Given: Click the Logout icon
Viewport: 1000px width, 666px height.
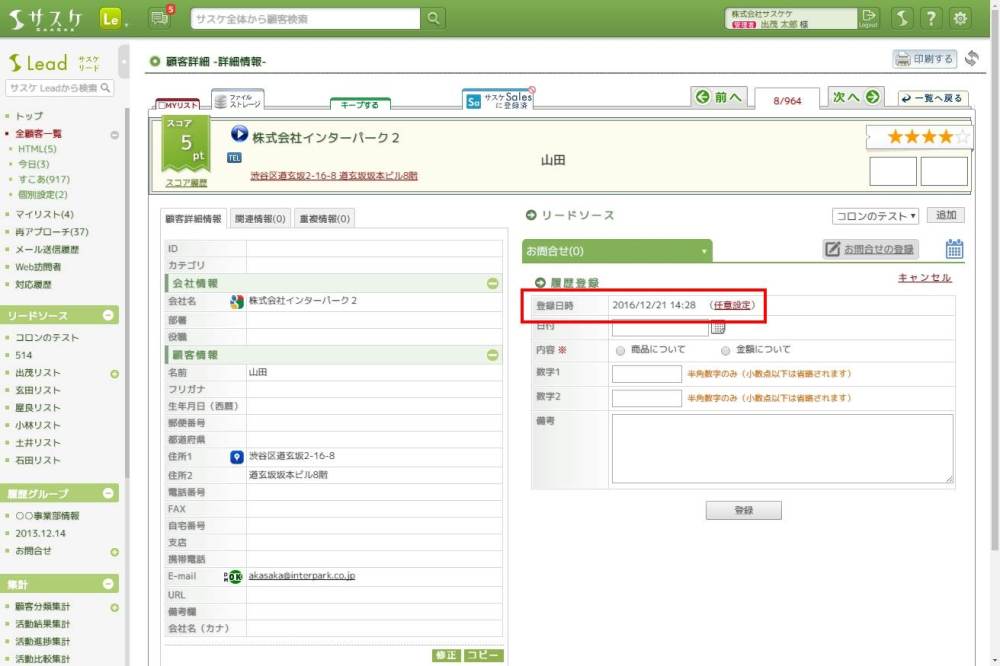Looking at the screenshot, I should tap(868, 18).
